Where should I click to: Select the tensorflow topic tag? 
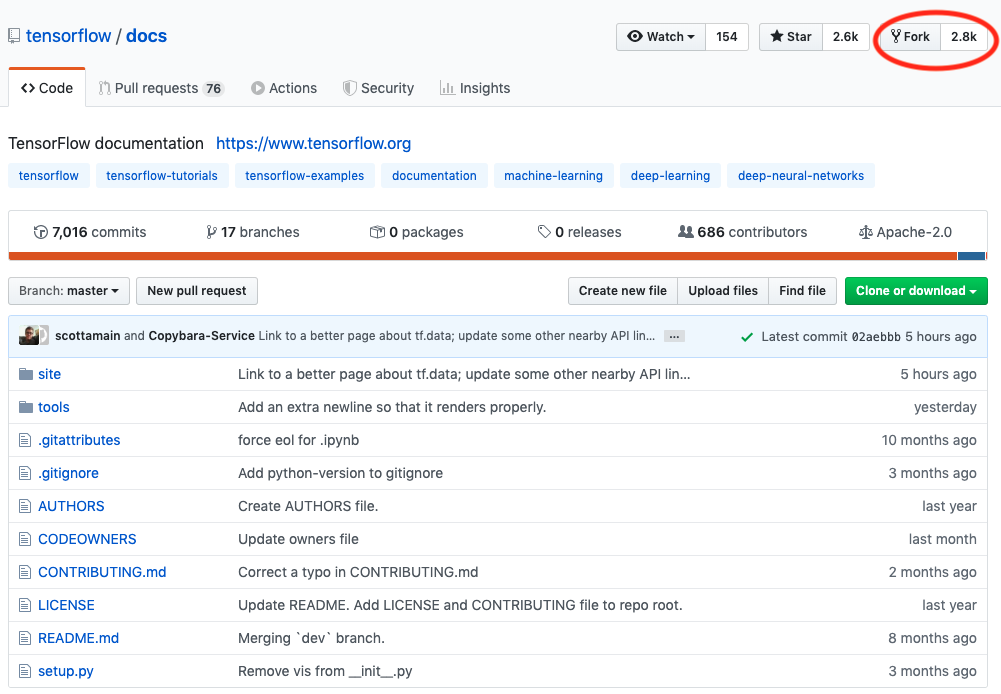point(49,176)
